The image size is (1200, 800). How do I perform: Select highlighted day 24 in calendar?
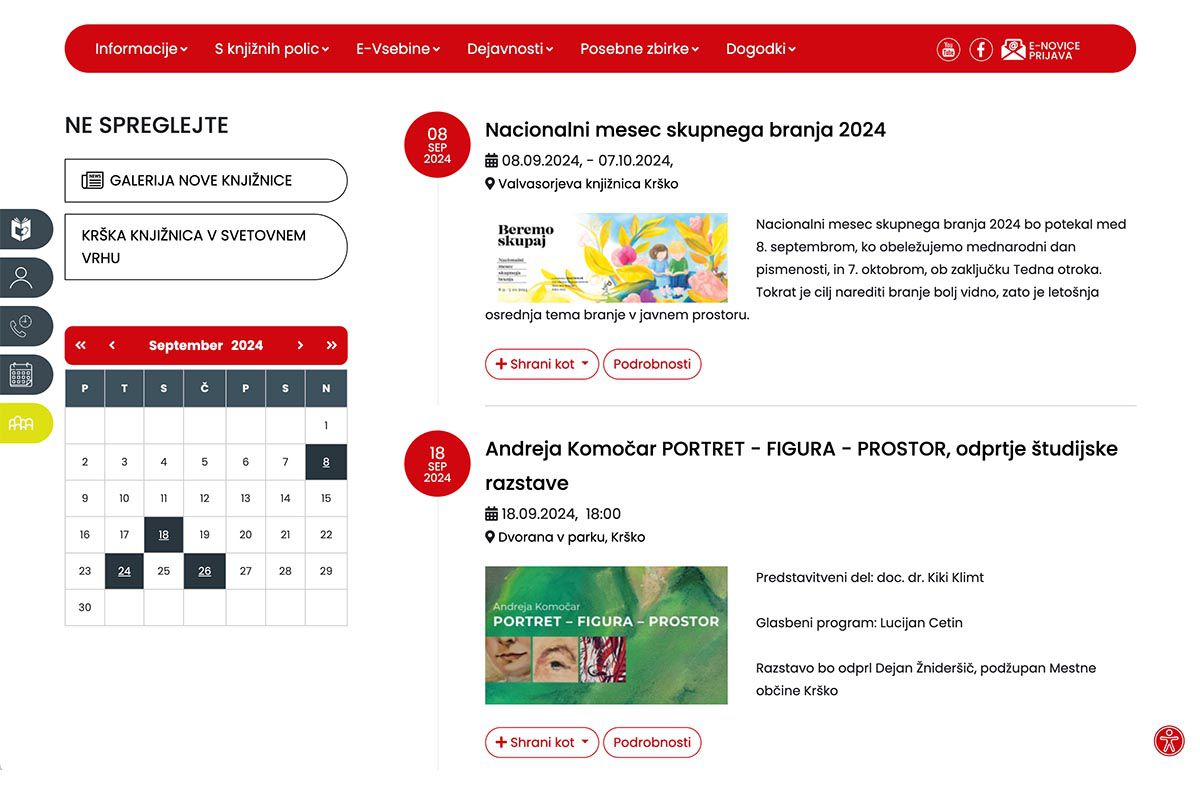coord(124,571)
